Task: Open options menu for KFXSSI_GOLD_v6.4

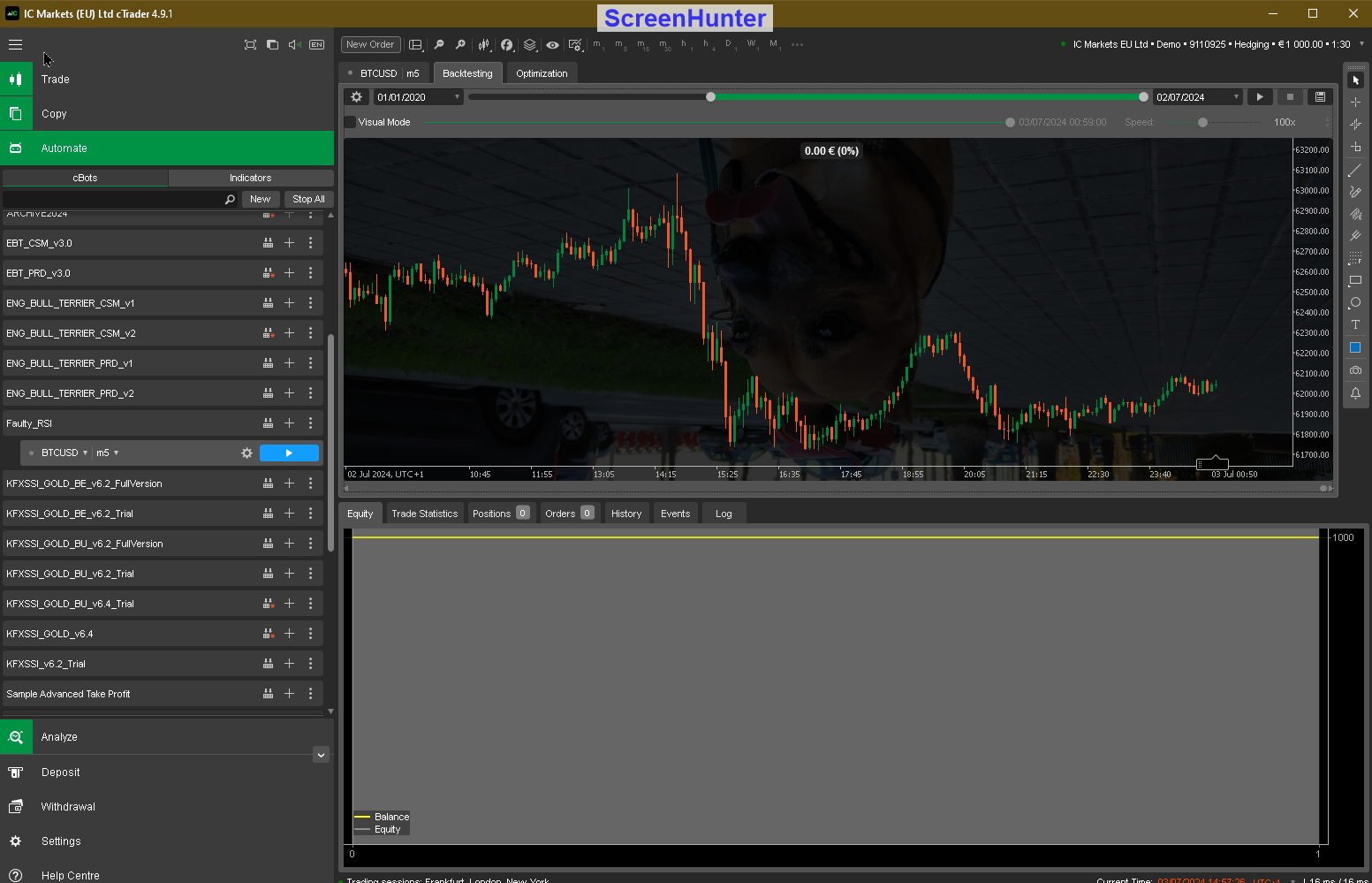Action: (x=310, y=634)
